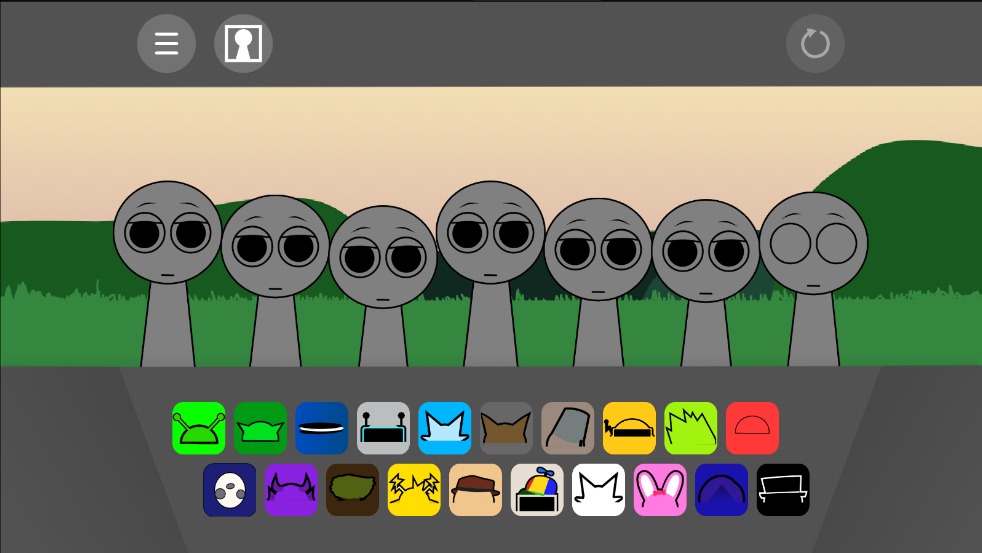Pick the yellow lightning bolts icon
Viewport: 982px width, 553px height.
click(414, 490)
